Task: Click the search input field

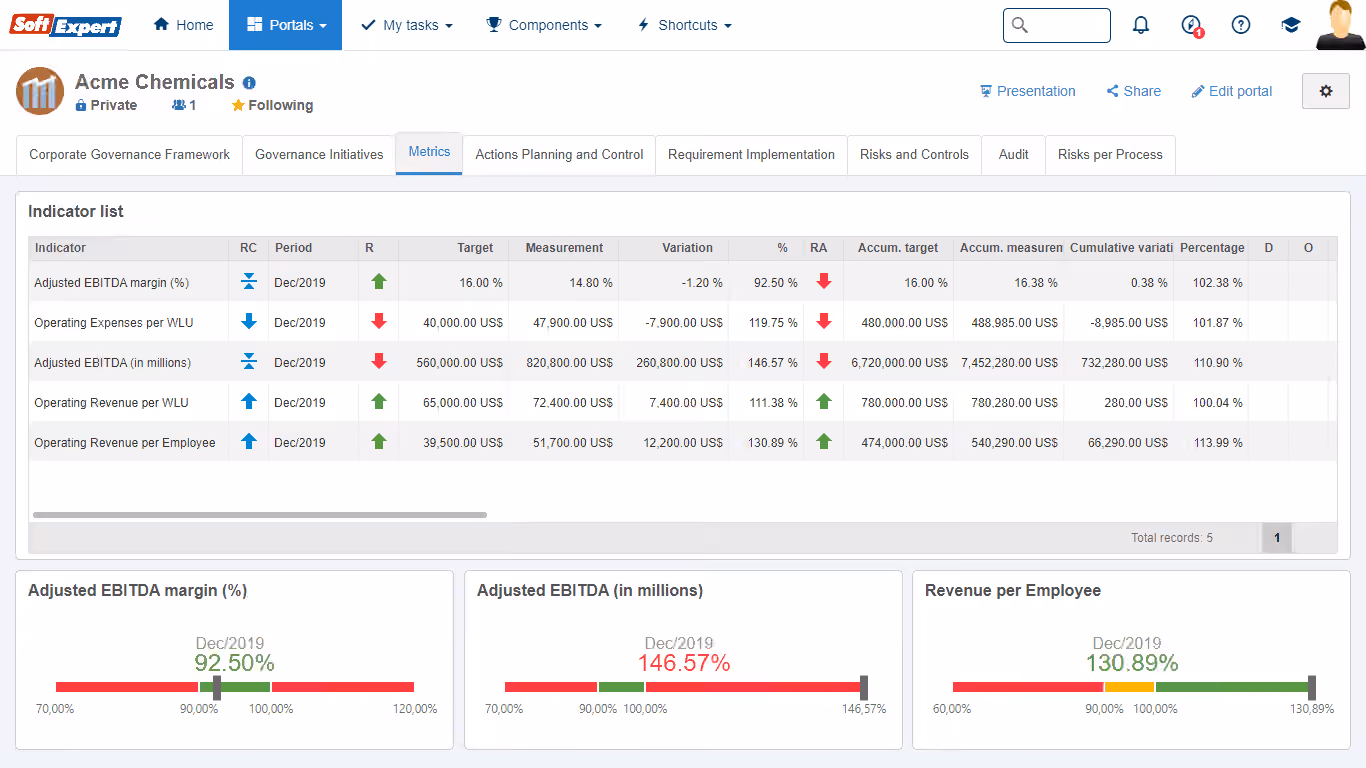Action: 1056,25
